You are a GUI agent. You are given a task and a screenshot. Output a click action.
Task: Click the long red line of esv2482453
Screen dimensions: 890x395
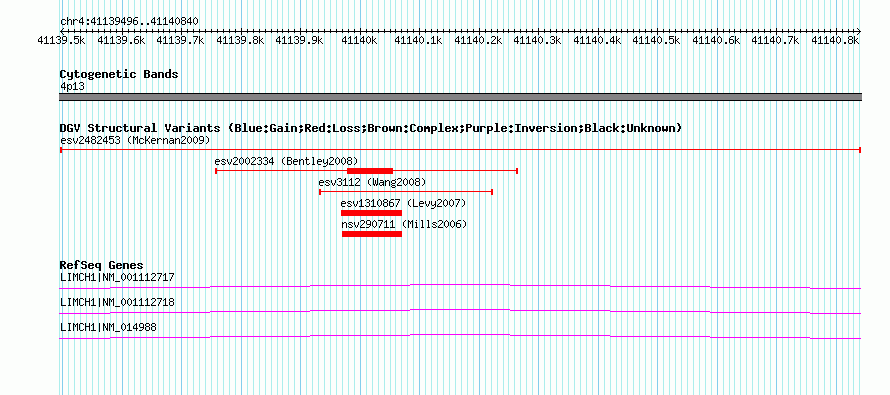[x=460, y=150]
